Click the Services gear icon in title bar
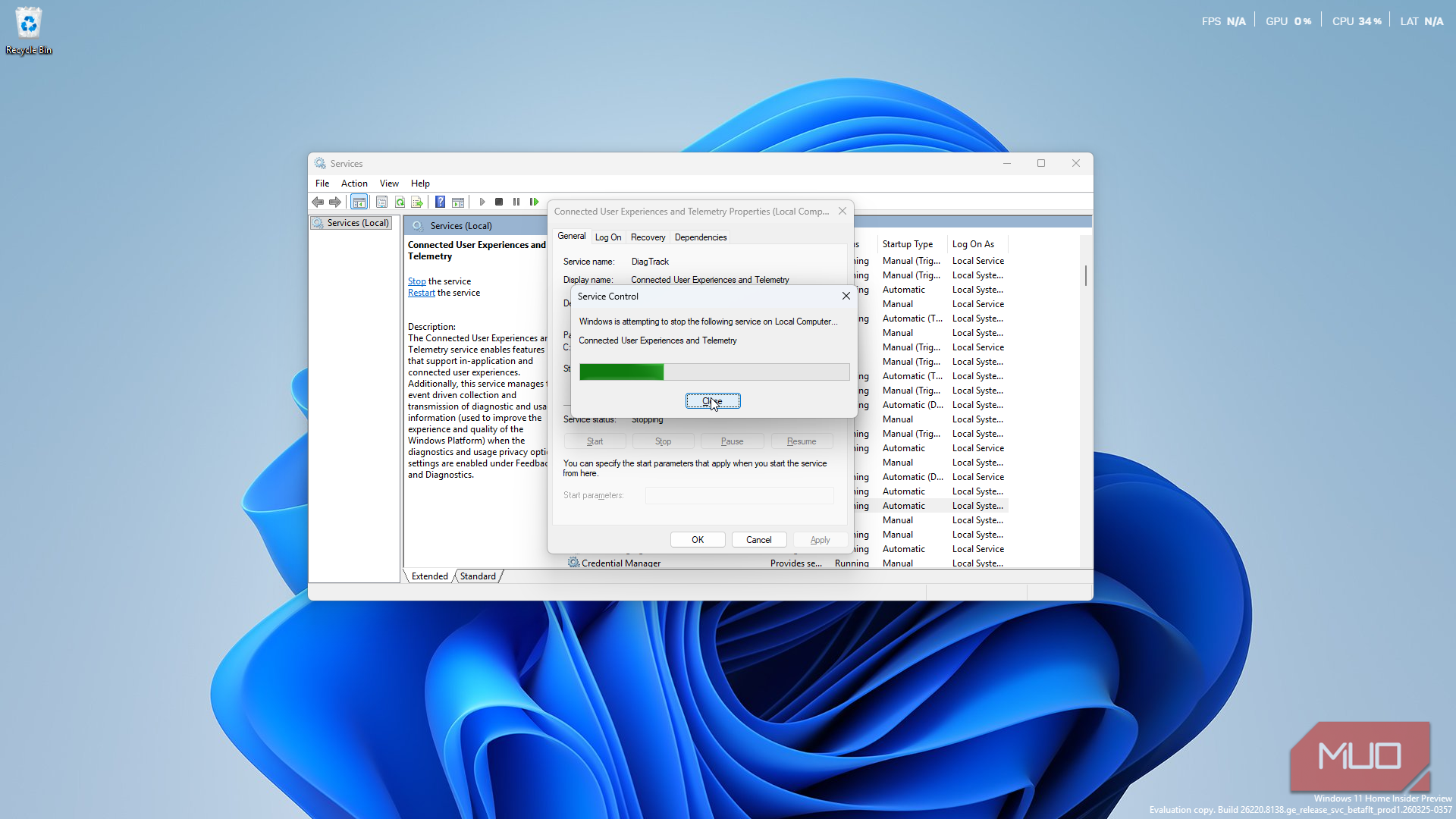The image size is (1456, 819). click(320, 163)
